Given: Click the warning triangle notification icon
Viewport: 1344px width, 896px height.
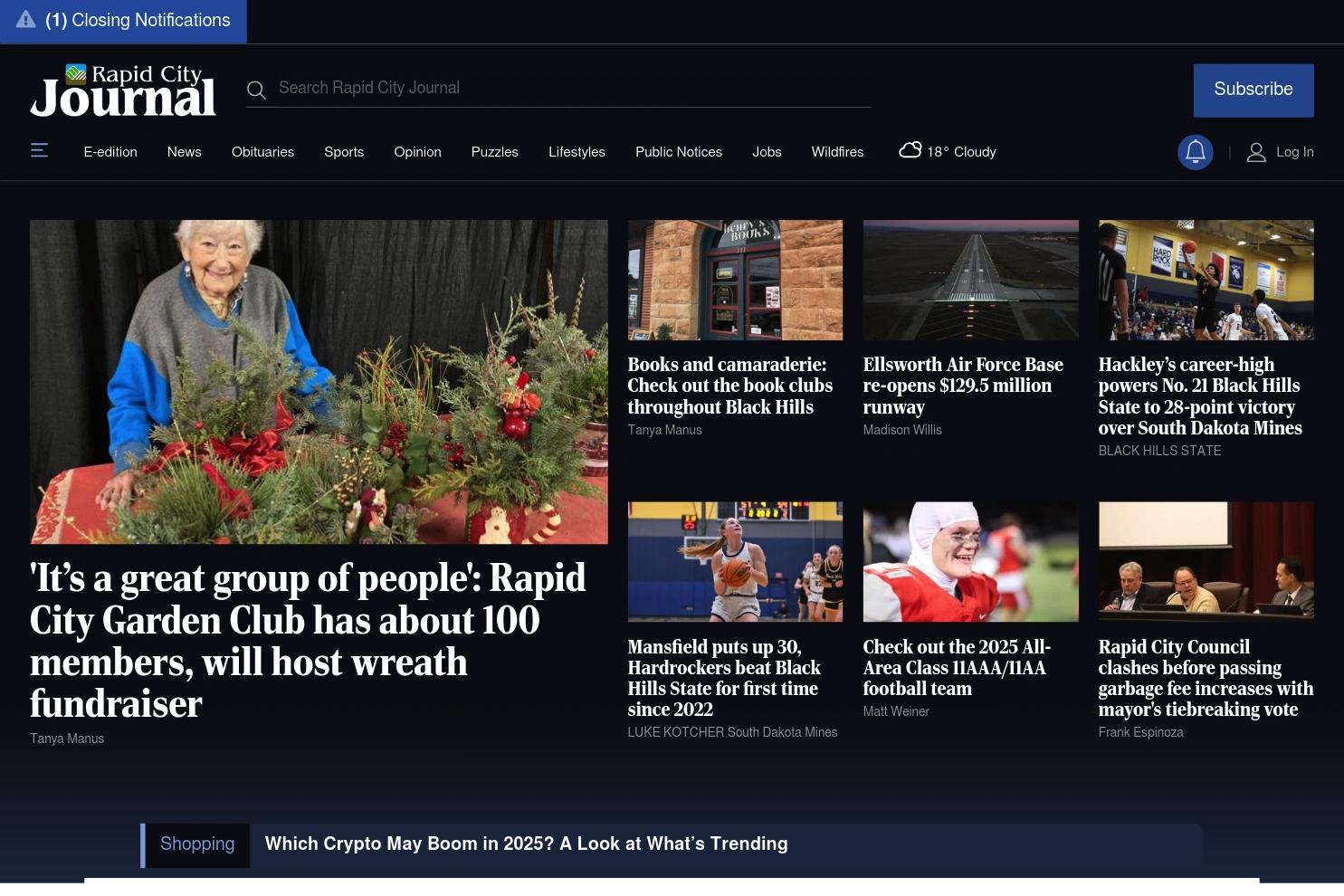Looking at the screenshot, I should point(25,20).
